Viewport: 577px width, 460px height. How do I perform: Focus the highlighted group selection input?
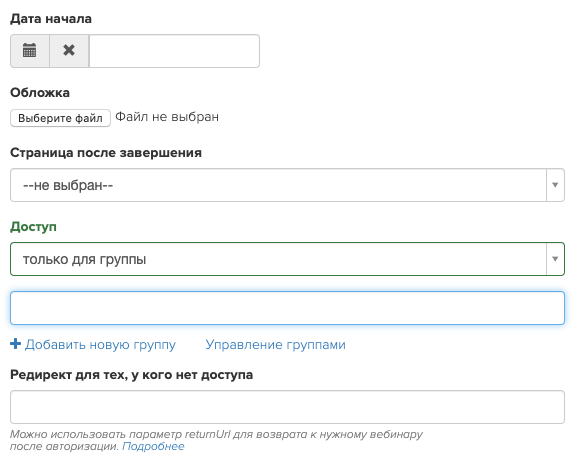(x=287, y=308)
